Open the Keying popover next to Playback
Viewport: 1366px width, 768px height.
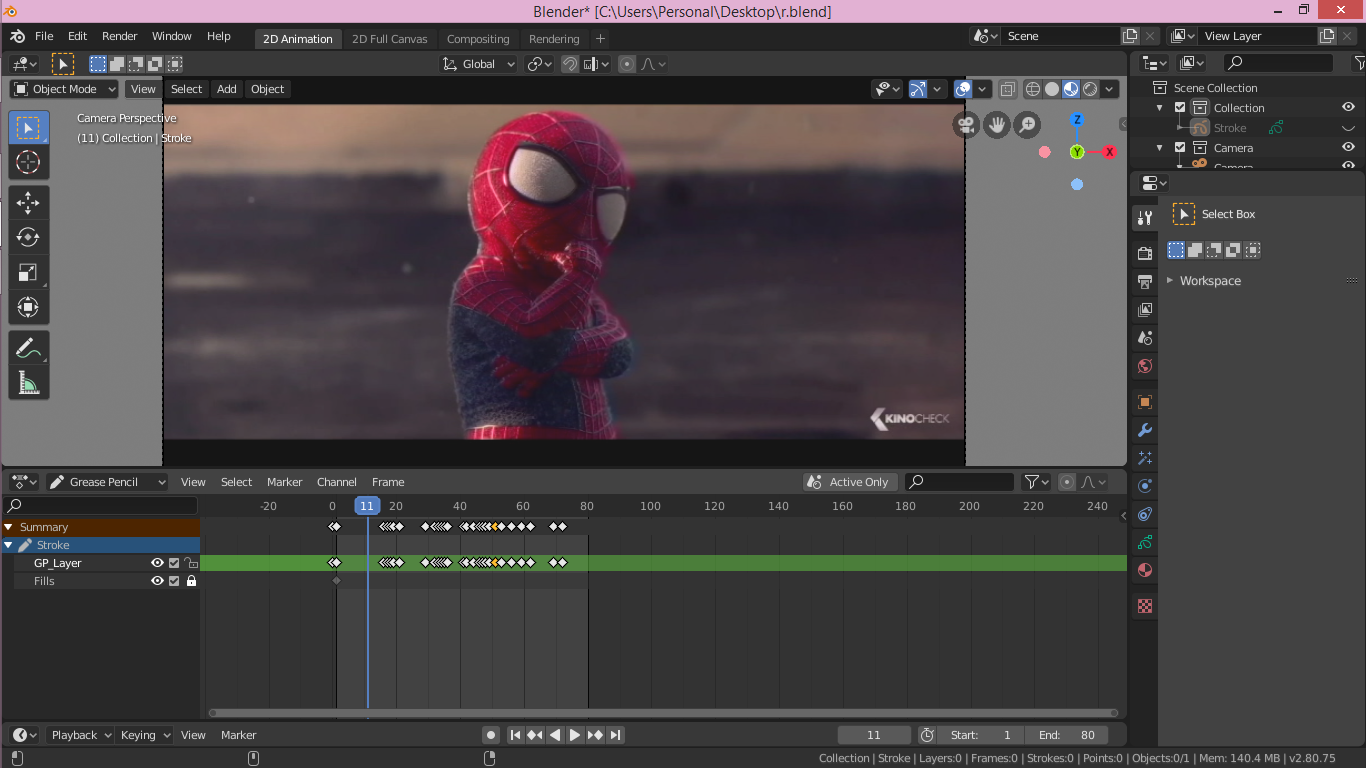click(x=143, y=735)
